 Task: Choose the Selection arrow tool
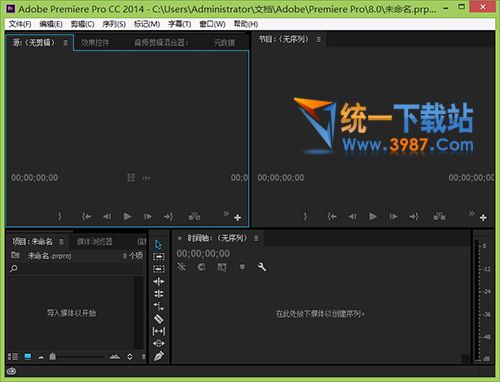pyautogui.click(x=158, y=244)
